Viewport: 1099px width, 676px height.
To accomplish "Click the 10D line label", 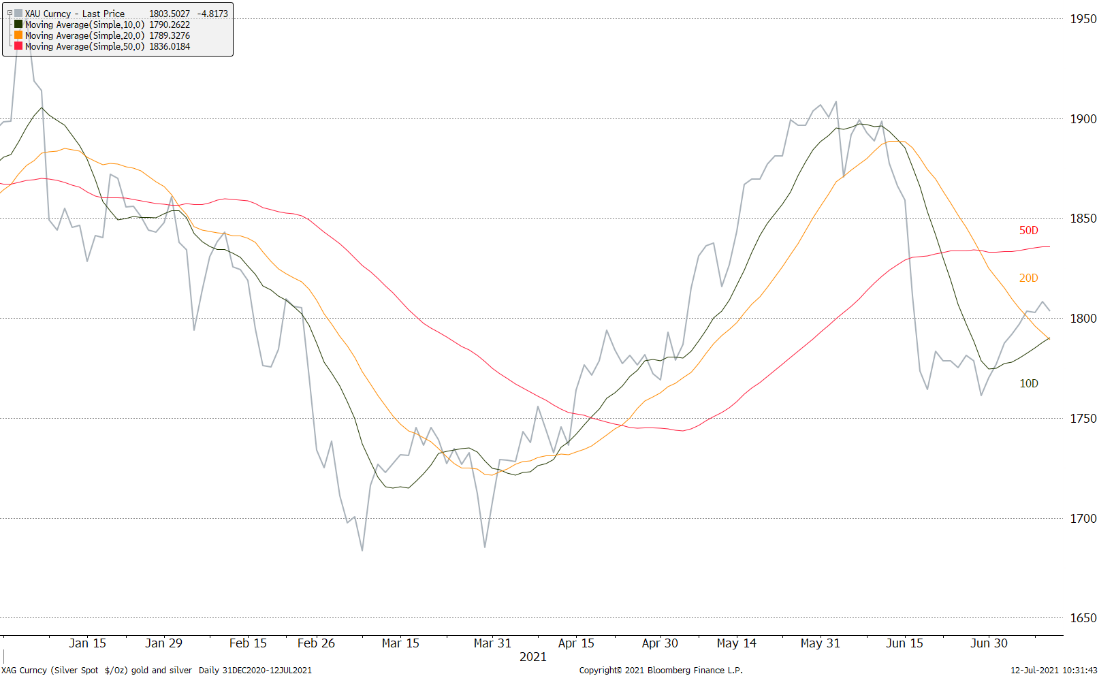I will click(x=1029, y=383).
